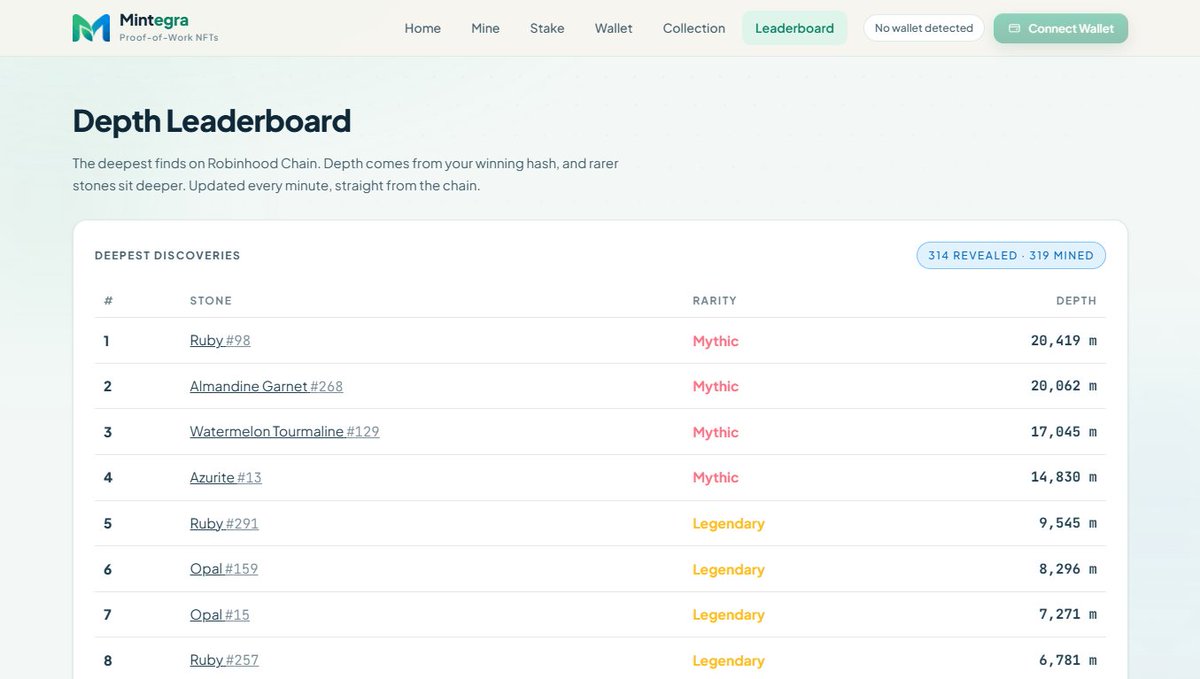1200x679 pixels.
Task: Click the 6,781 m depth value
Action: [x=1068, y=661]
